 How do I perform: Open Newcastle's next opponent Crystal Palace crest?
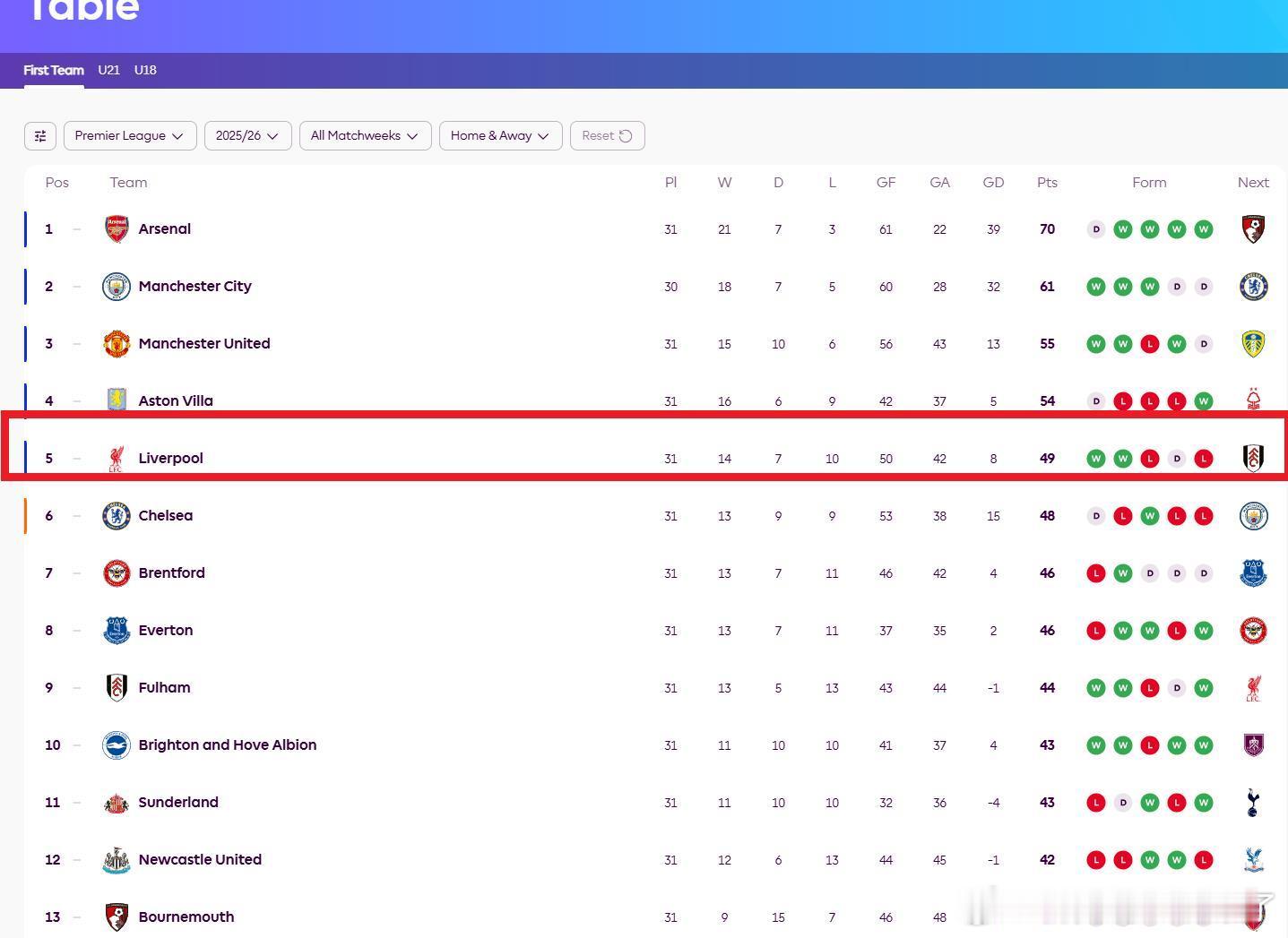1253,860
